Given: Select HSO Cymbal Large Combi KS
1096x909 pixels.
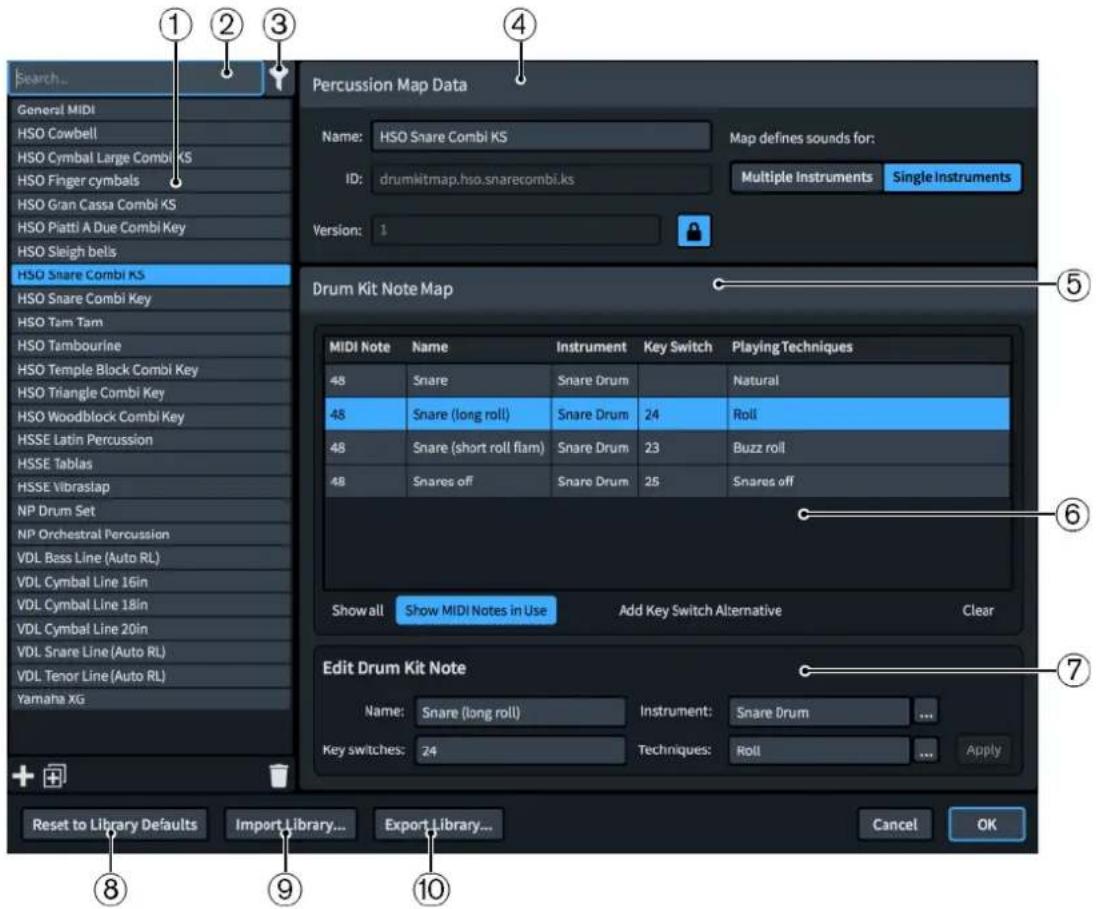Looking at the screenshot, I should 150,157.
